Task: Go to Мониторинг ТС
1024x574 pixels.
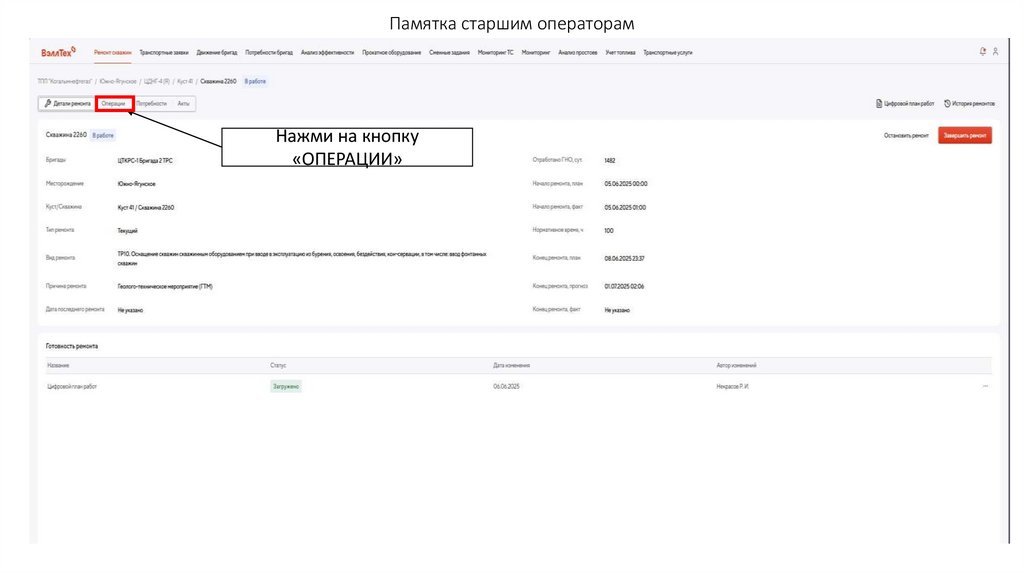Action: [x=496, y=52]
